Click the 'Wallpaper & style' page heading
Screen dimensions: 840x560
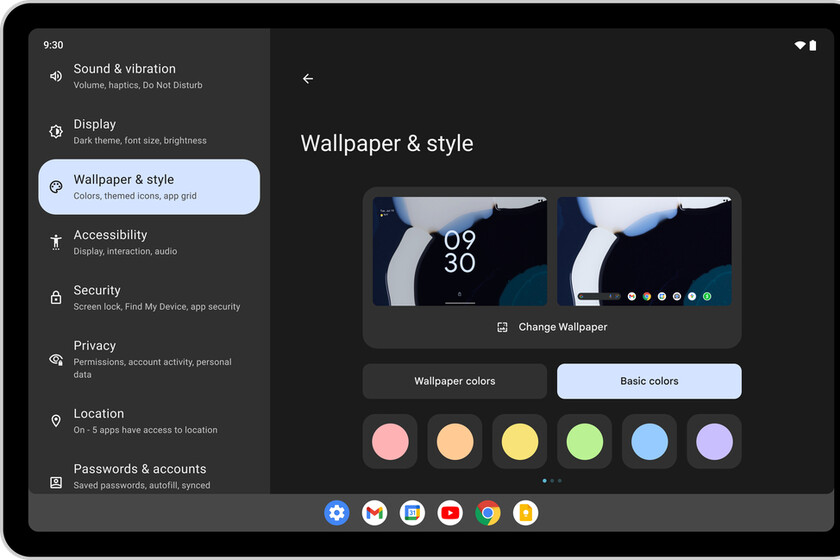click(x=387, y=144)
